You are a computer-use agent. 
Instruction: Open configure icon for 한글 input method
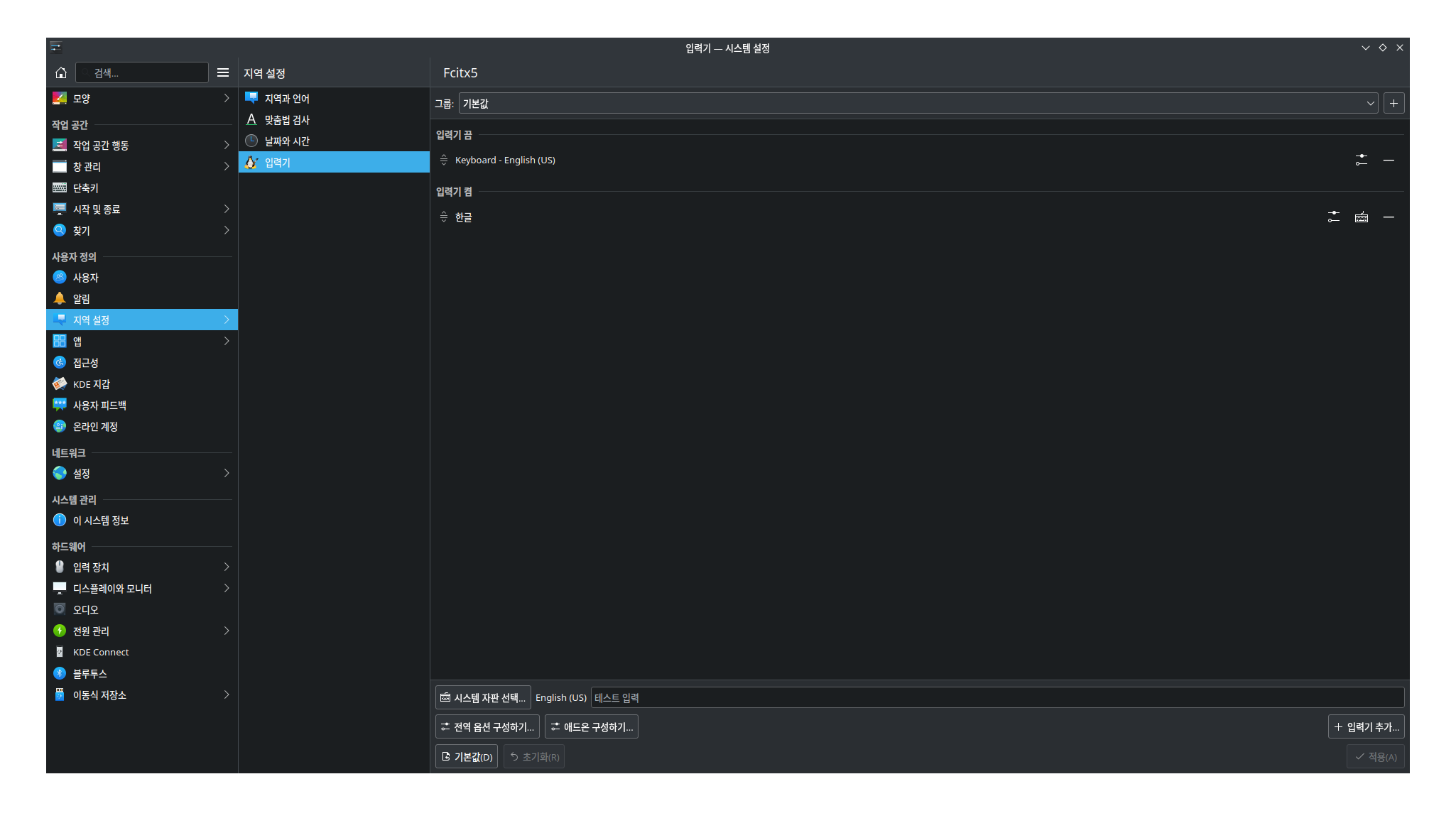(x=1333, y=217)
